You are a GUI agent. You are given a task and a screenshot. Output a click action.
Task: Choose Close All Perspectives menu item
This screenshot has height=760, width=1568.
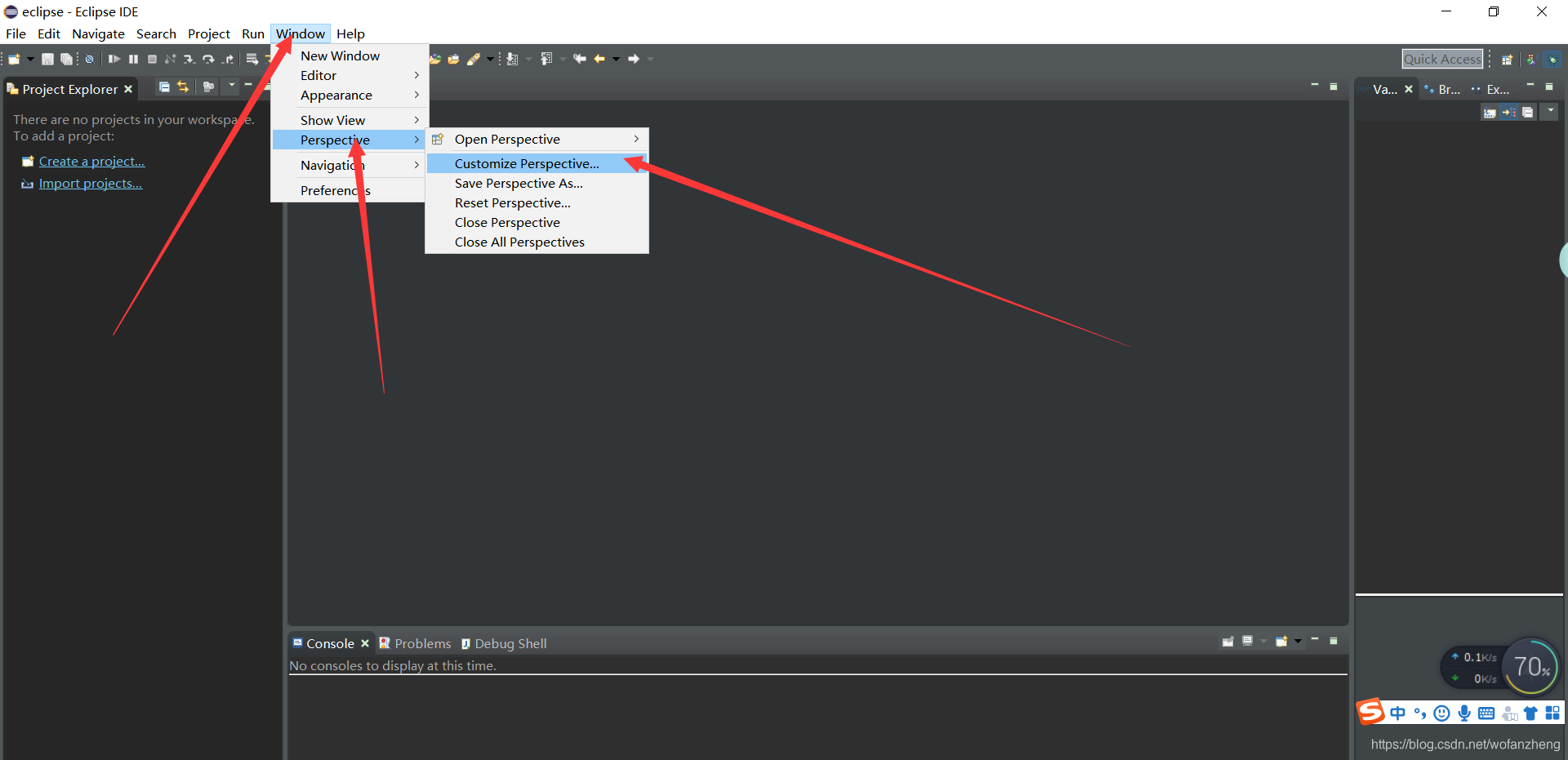point(537,242)
